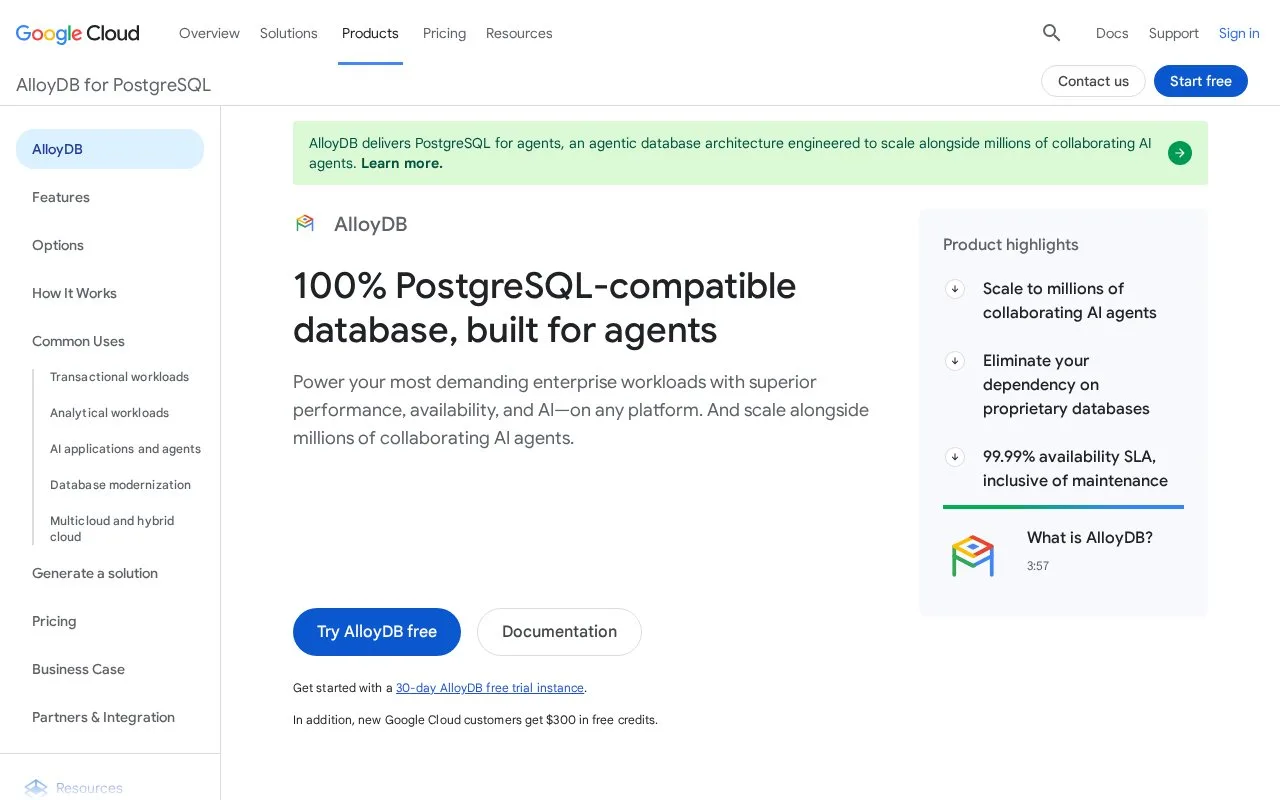Click the Contact us button
Viewport: 1280px width, 800px height.
click(1093, 81)
